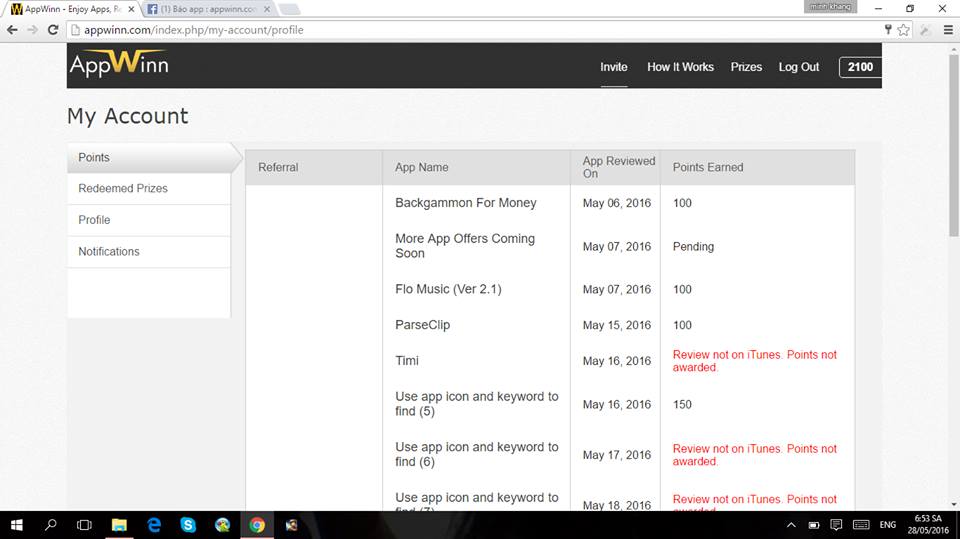This screenshot has width=960, height=539.
Task: Go to the Prizes page
Action: (746, 67)
